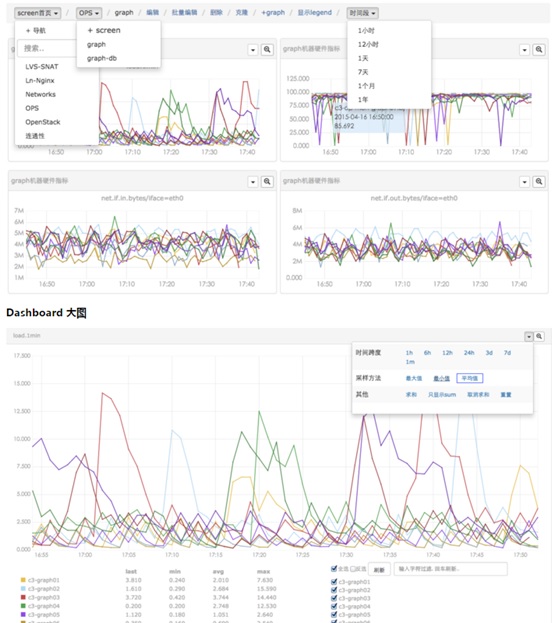
Task: Choose 最小值 sampling method
Action: [442, 378]
